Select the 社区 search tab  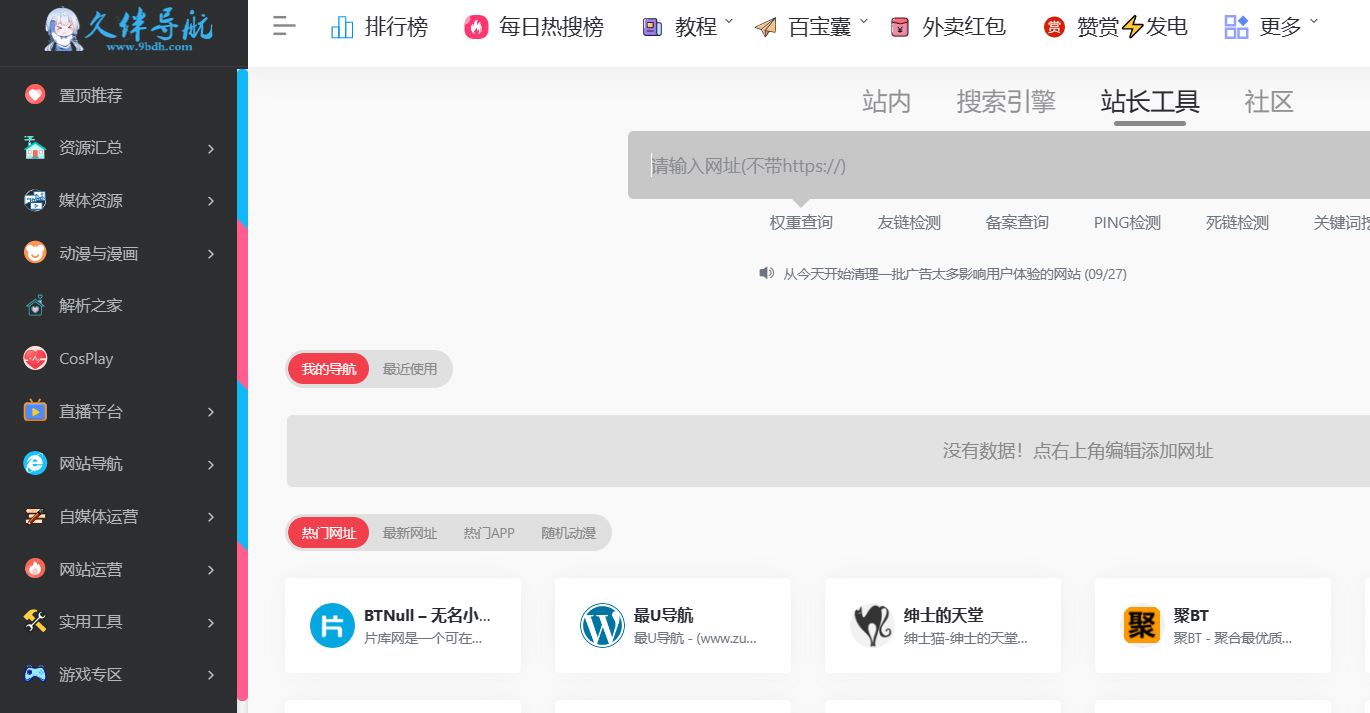(1268, 101)
